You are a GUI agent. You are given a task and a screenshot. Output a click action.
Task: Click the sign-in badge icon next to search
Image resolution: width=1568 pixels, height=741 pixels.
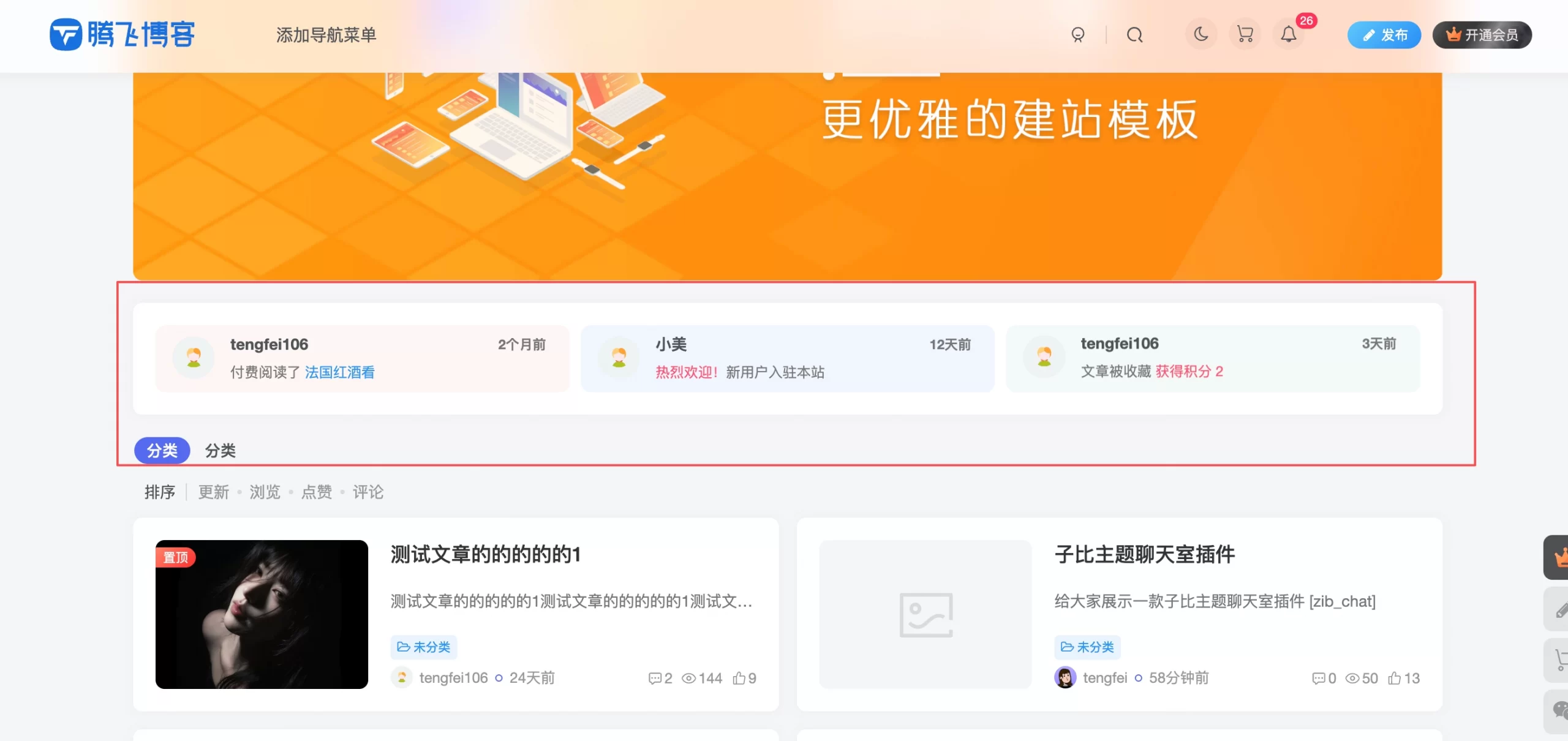1078,35
